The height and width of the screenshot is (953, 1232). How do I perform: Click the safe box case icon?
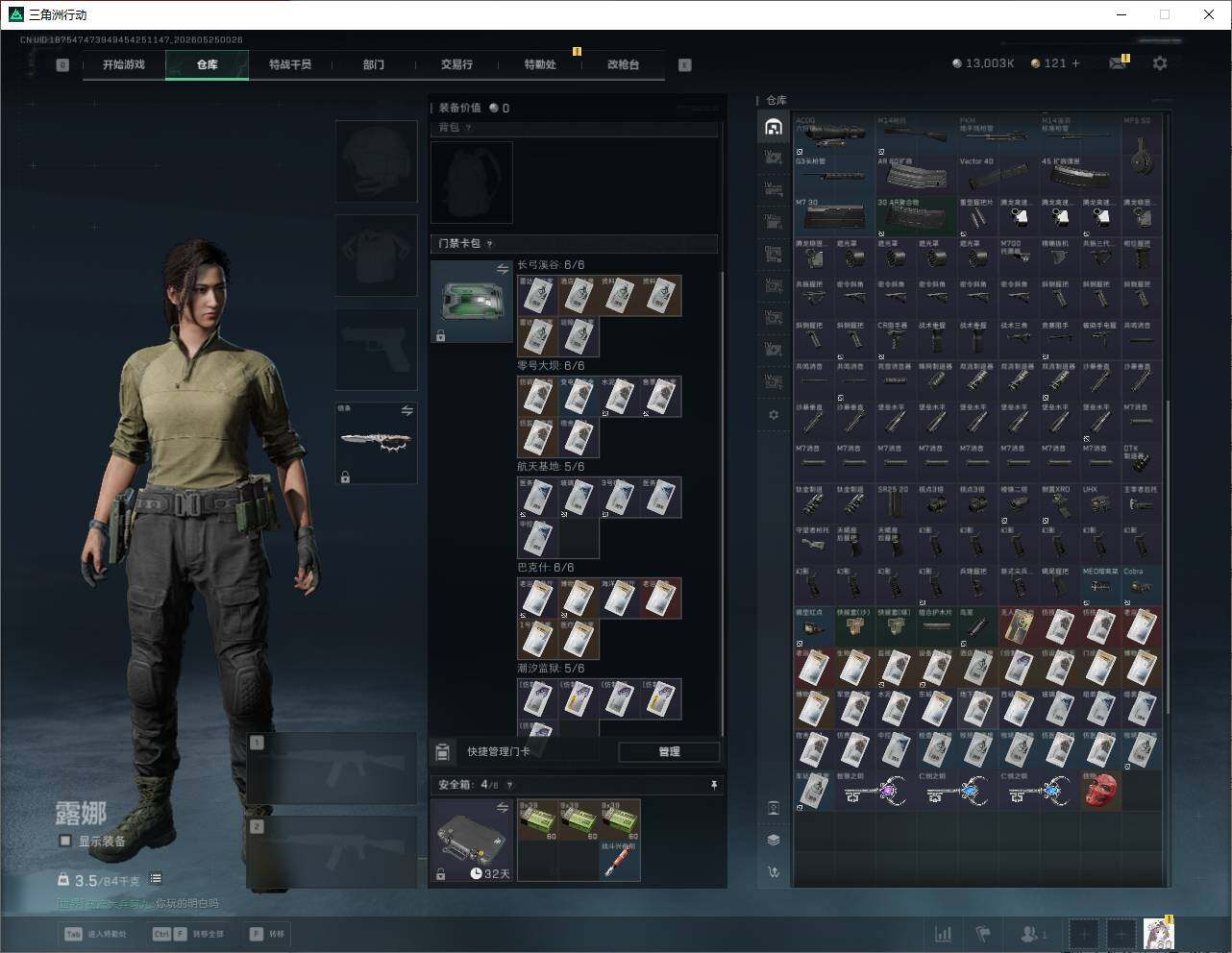[x=471, y=840]
